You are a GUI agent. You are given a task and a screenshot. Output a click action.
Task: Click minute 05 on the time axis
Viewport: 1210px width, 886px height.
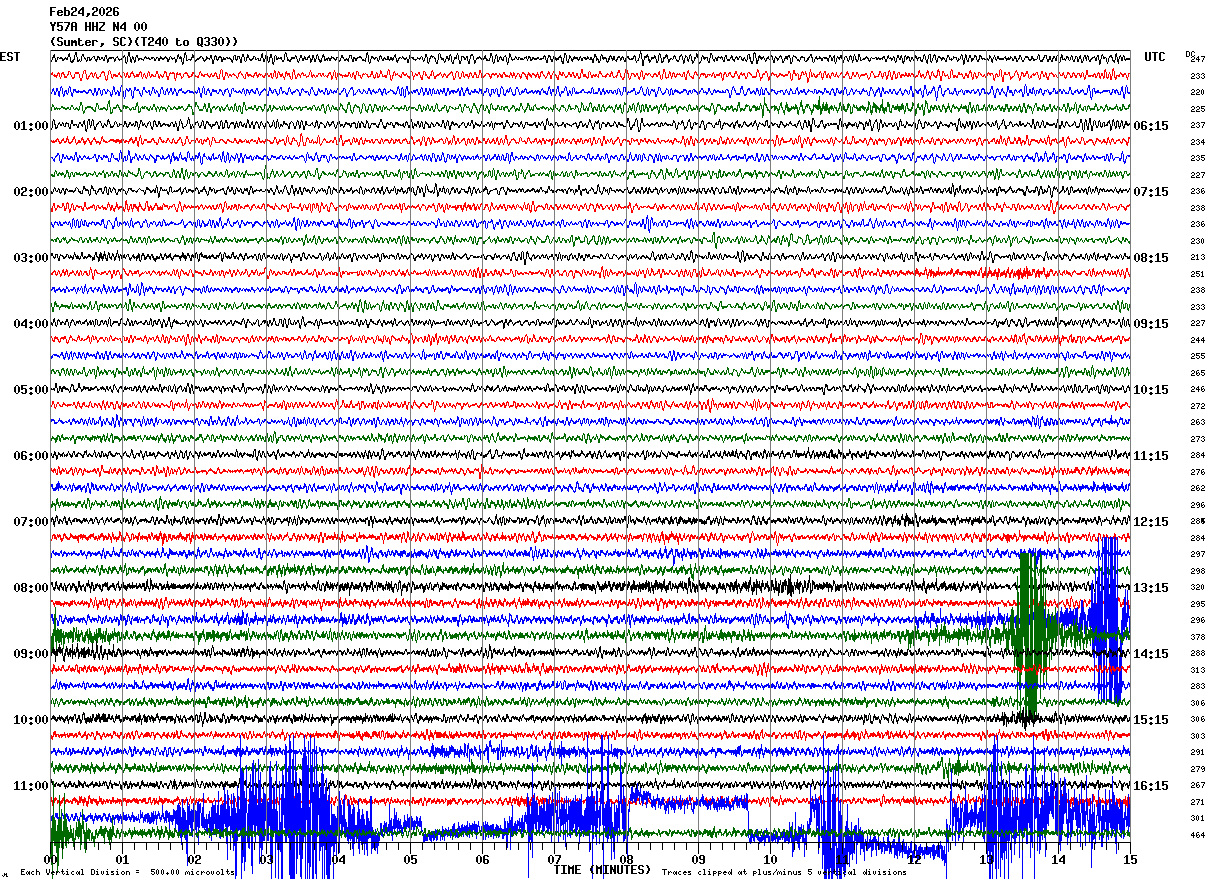coord(410,860)
